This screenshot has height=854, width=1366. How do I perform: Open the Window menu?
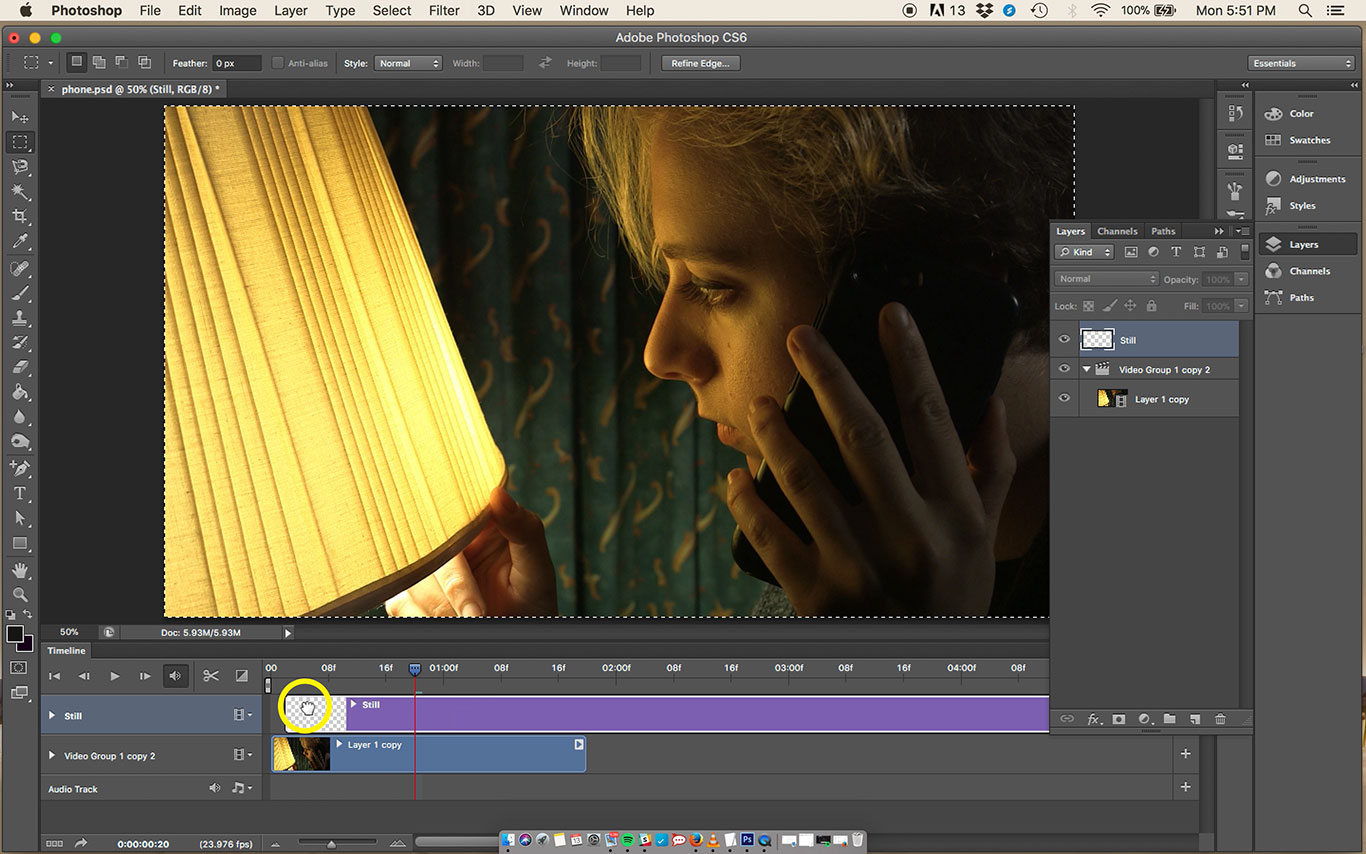(x=584, y=11)
